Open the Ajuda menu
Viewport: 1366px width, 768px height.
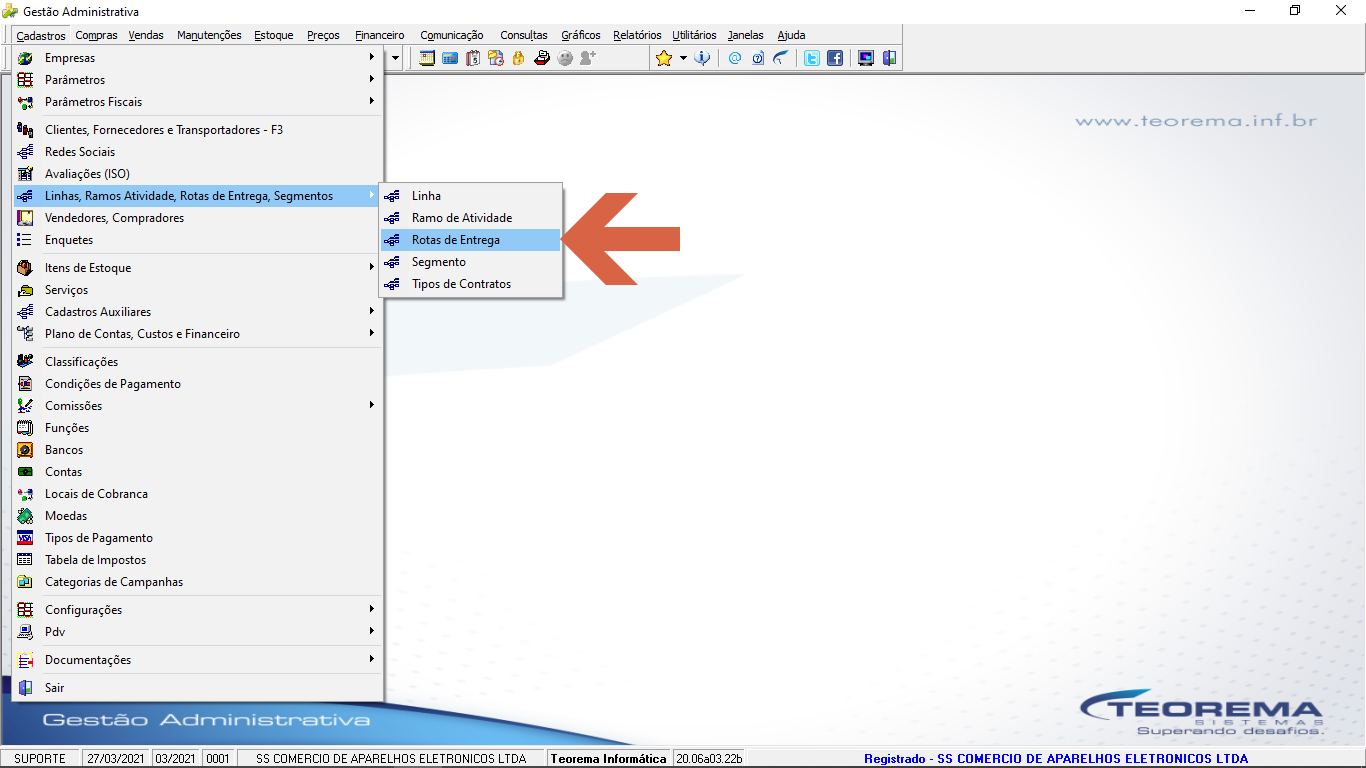pos(791,35)
